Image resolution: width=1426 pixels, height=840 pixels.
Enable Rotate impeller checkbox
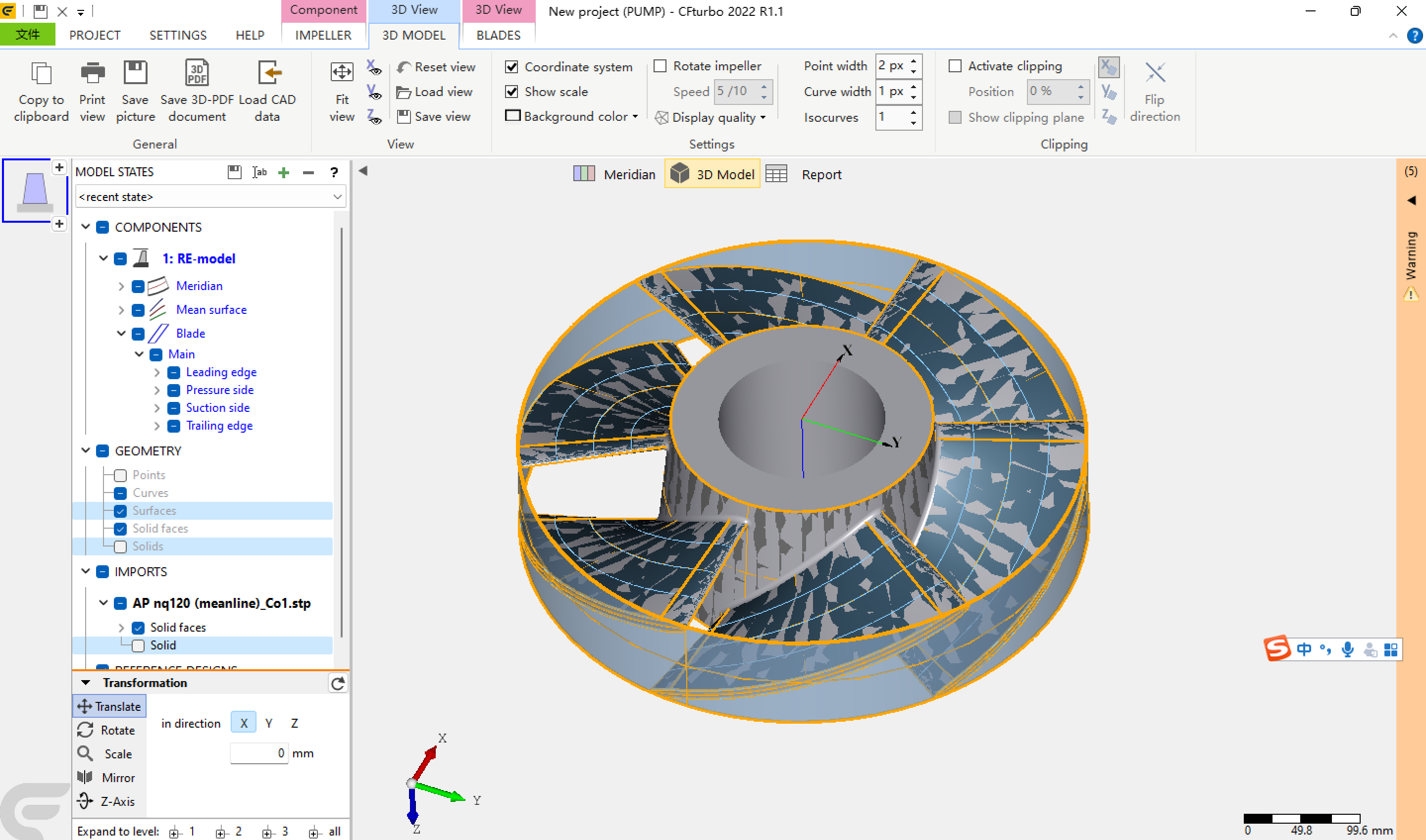[x=660, y=66]
